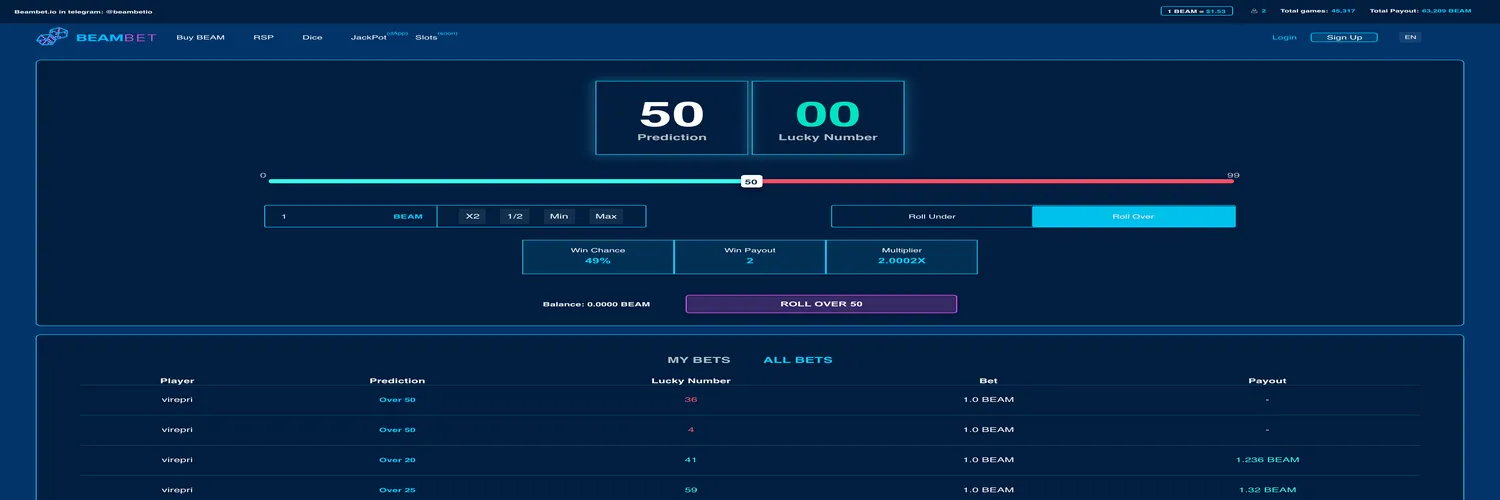
Task: Double the bet with X2 button
Action: click(473, 216)
